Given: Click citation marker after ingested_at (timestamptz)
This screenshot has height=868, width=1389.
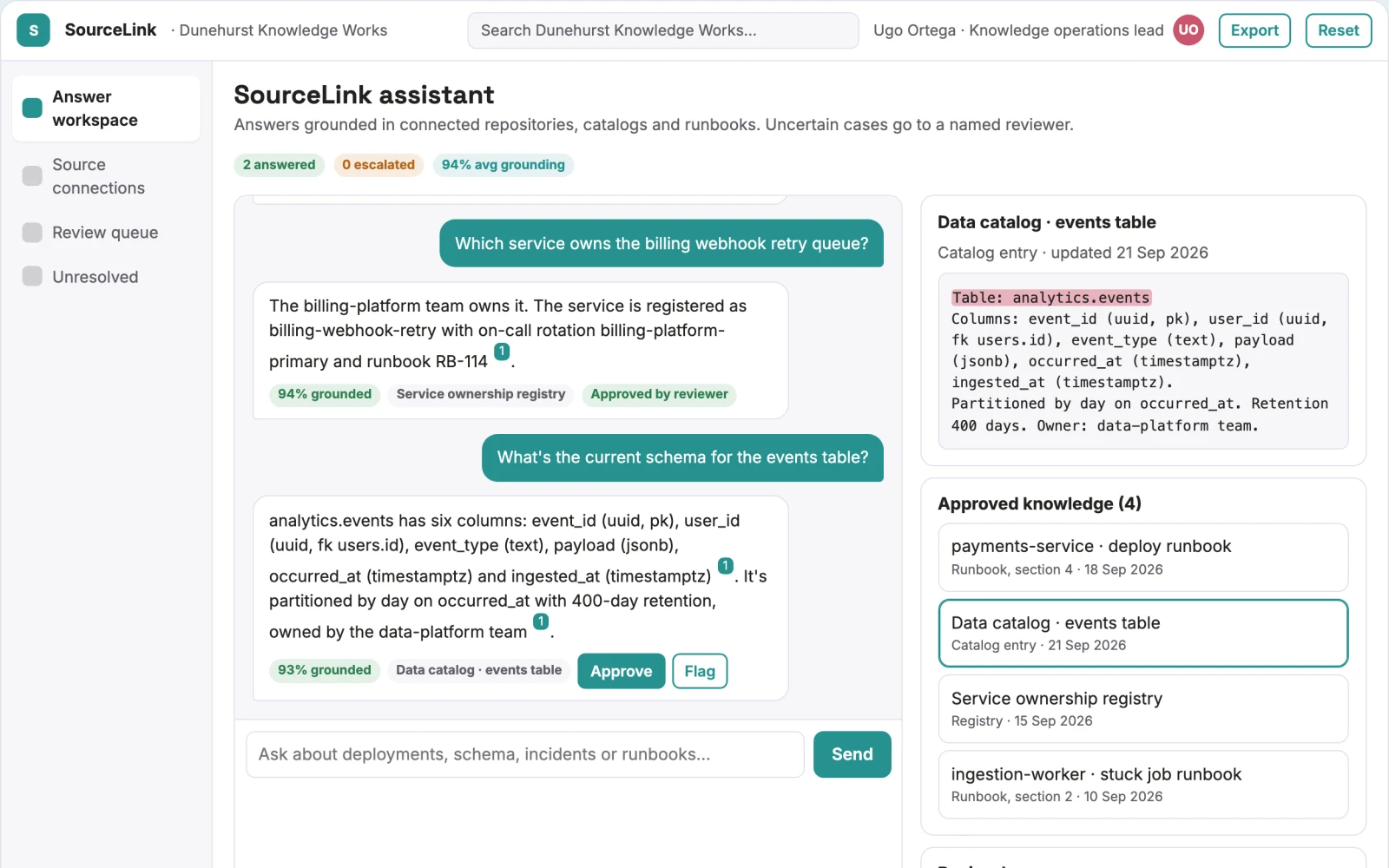Looking at the screenshot, I should pos(726,566).
